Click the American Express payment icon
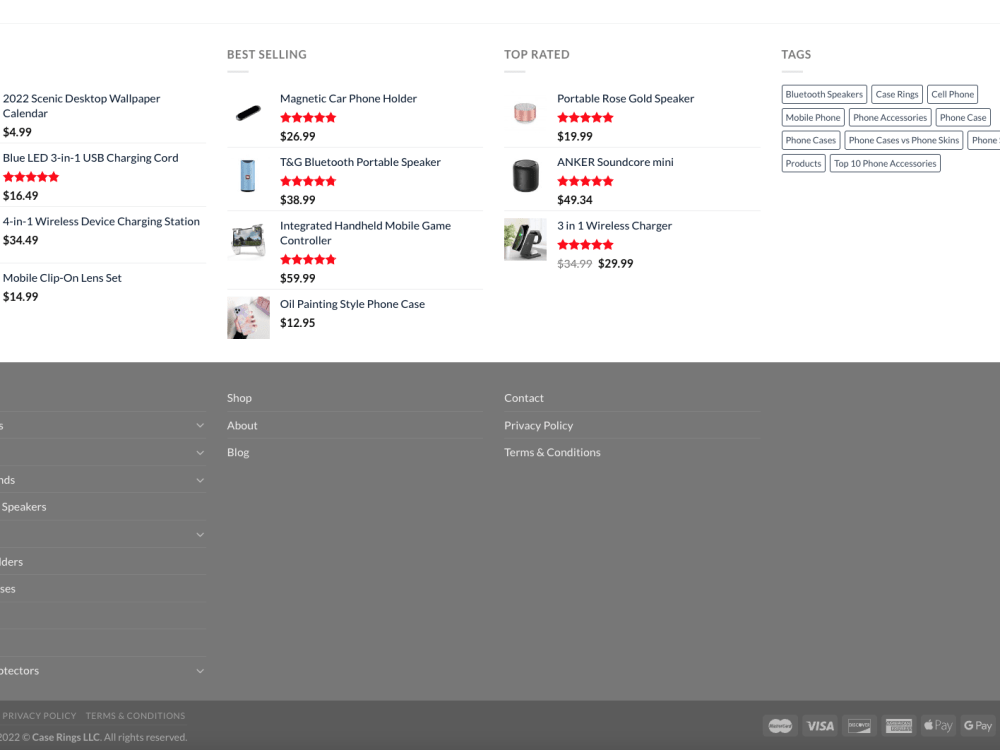Screen dimensions: 1000x750 [898, 725]
